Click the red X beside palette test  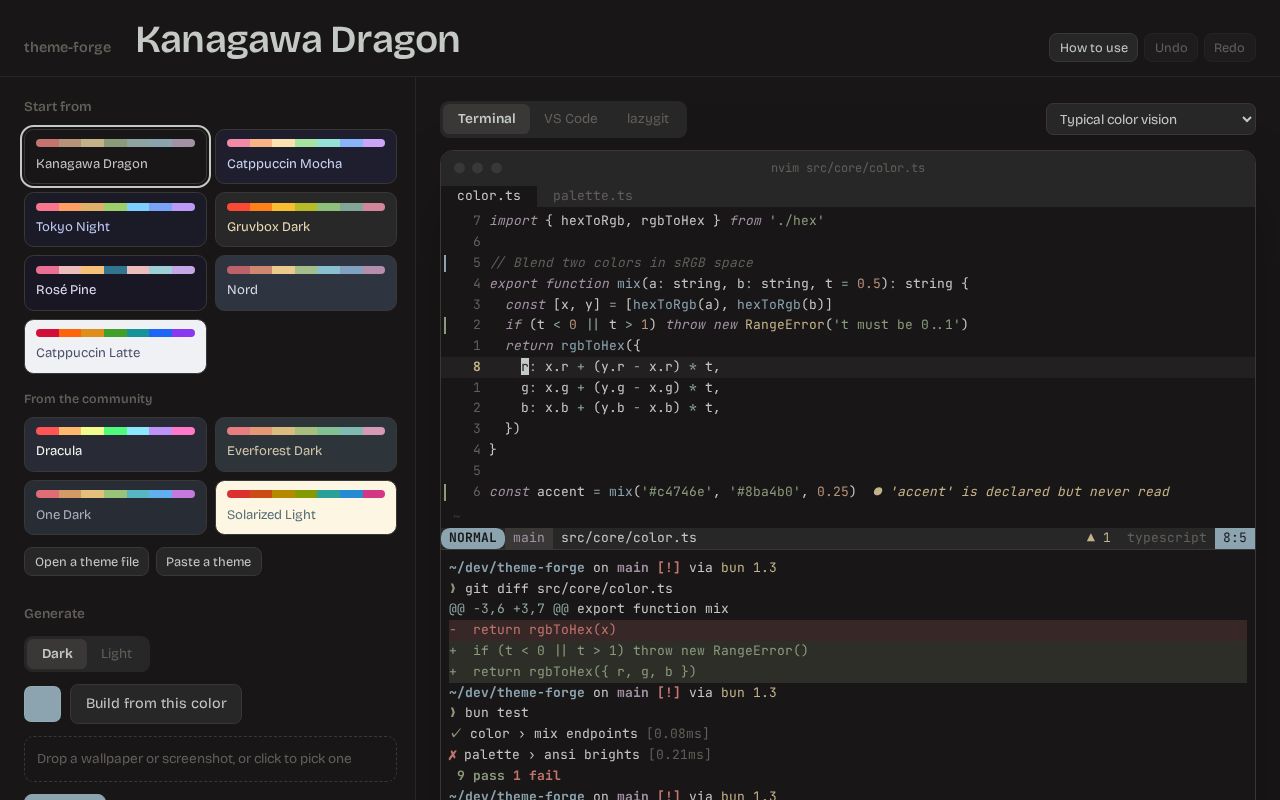pyautogui.click(x=453, y=755)
